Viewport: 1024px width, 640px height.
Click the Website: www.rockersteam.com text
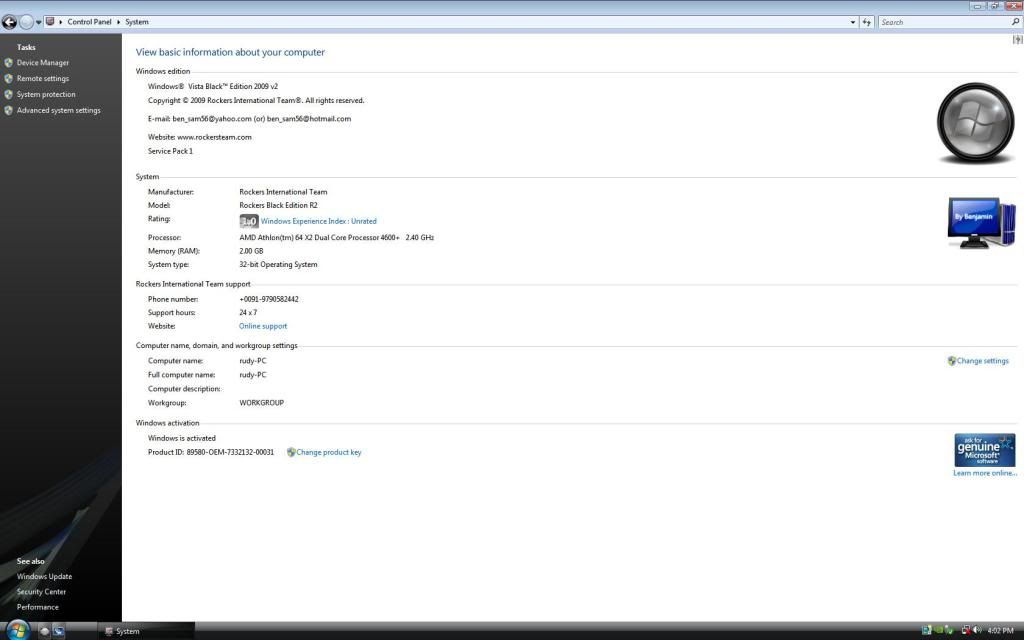click(200, 137)
